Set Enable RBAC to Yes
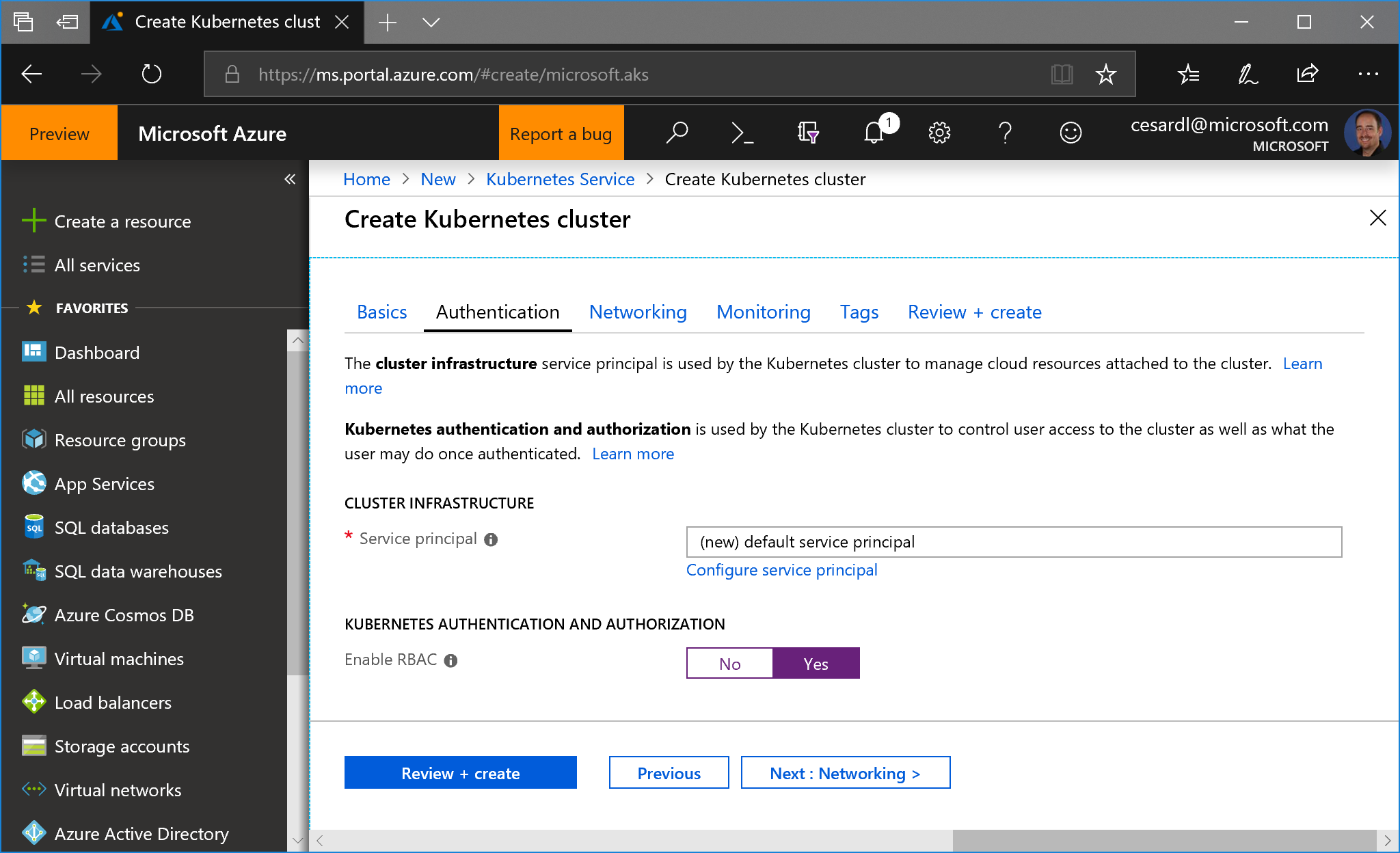 click(816, 664)
